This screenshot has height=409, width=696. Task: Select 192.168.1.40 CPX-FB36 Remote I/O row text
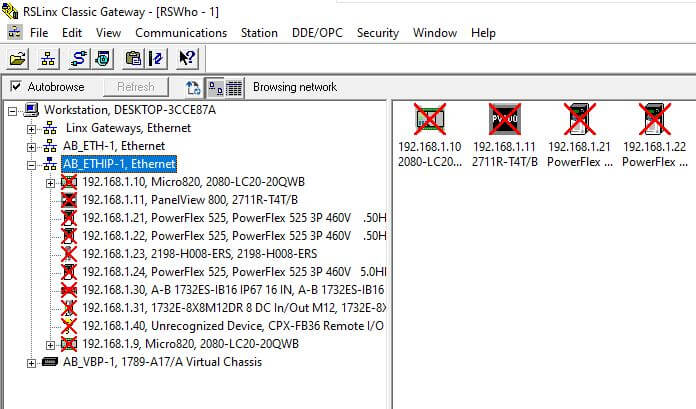pyautogui.click(x=233, y=326)
